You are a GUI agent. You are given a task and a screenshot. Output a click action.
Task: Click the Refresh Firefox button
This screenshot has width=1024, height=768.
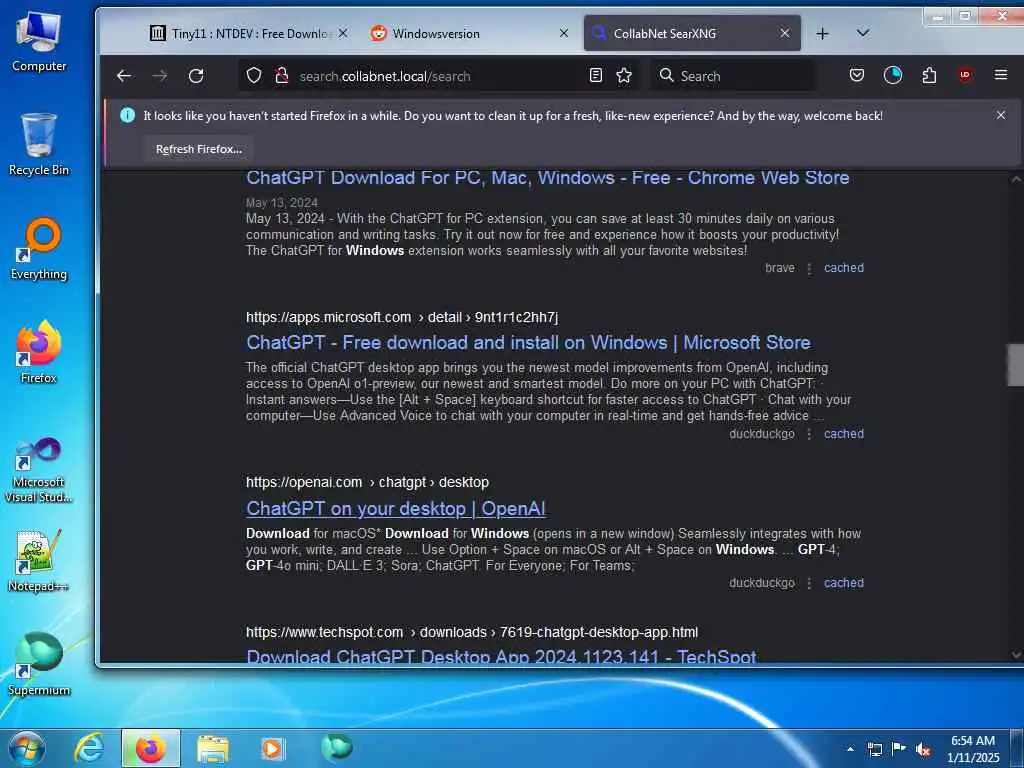pos(199,149)
